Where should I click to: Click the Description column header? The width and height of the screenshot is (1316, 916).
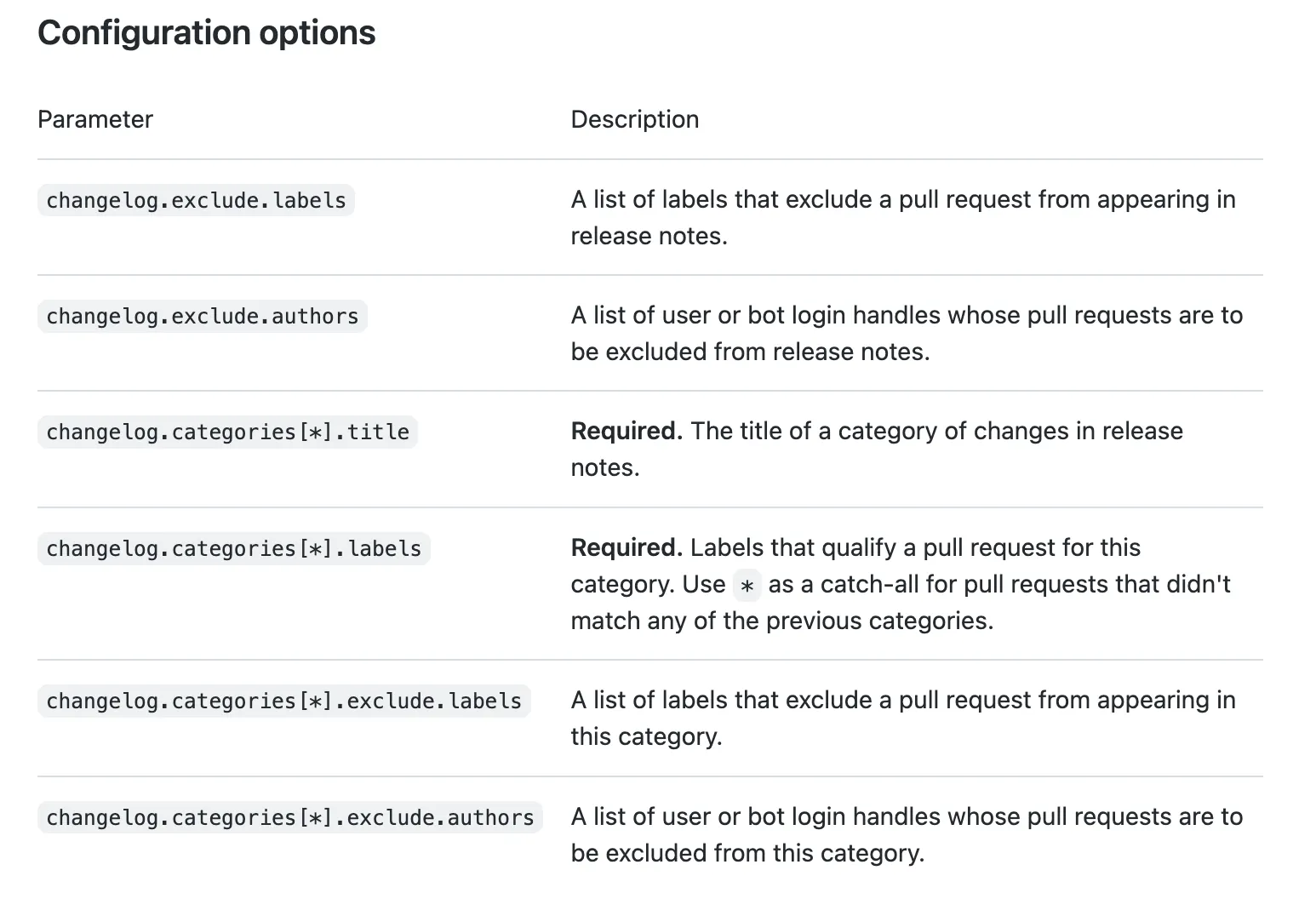point(634,119)
